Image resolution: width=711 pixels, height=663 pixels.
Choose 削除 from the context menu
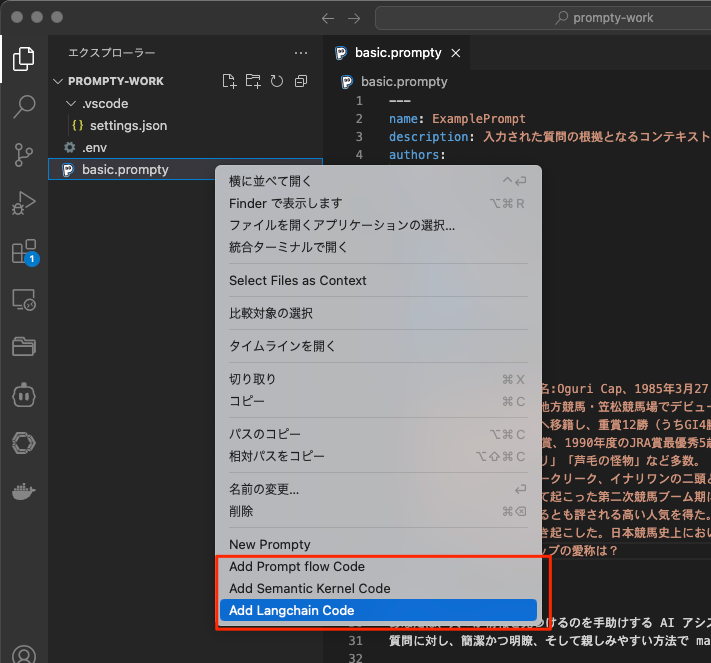click(378, 512)
